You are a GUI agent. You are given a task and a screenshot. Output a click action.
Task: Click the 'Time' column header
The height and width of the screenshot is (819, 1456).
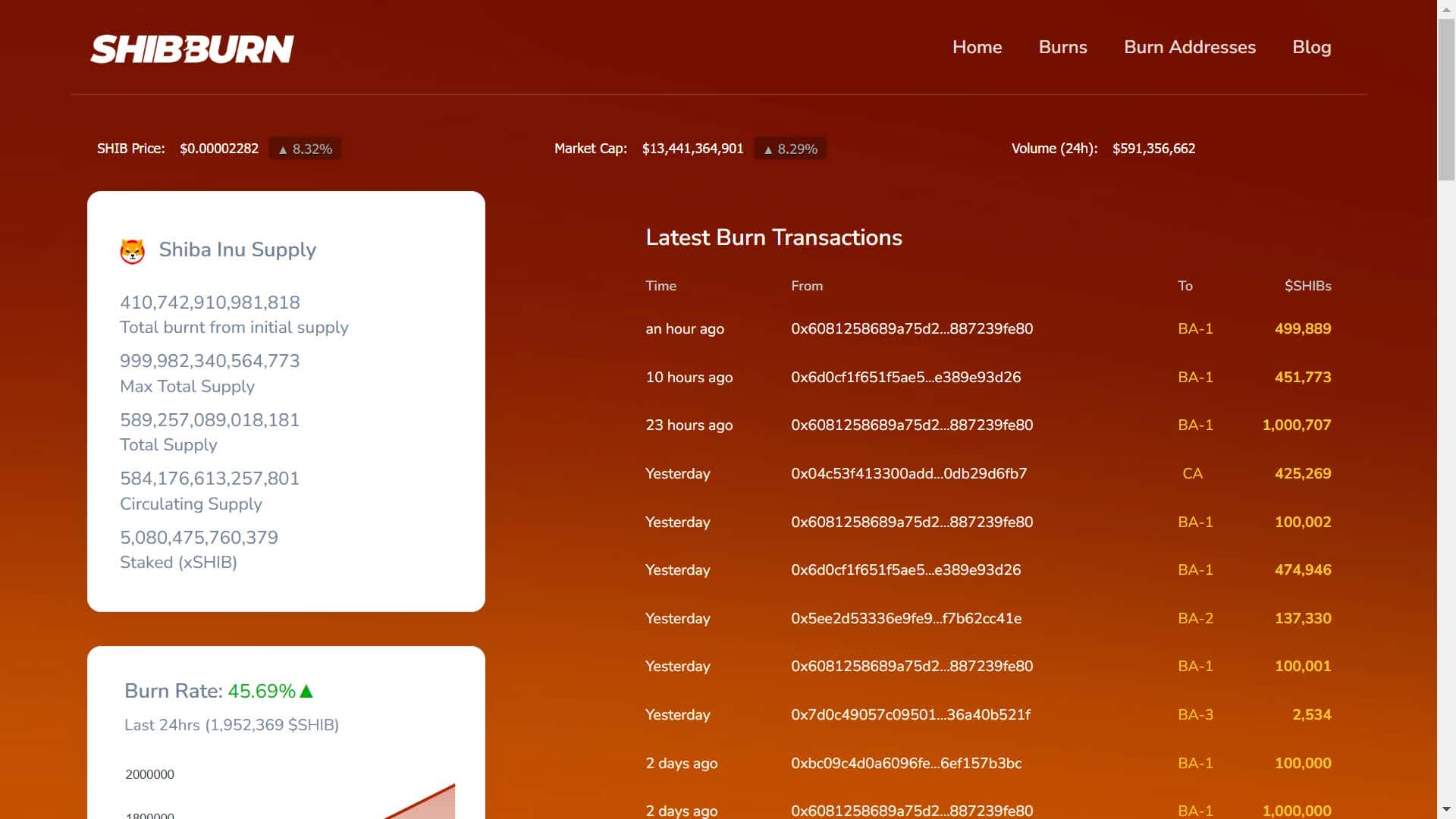661,286
